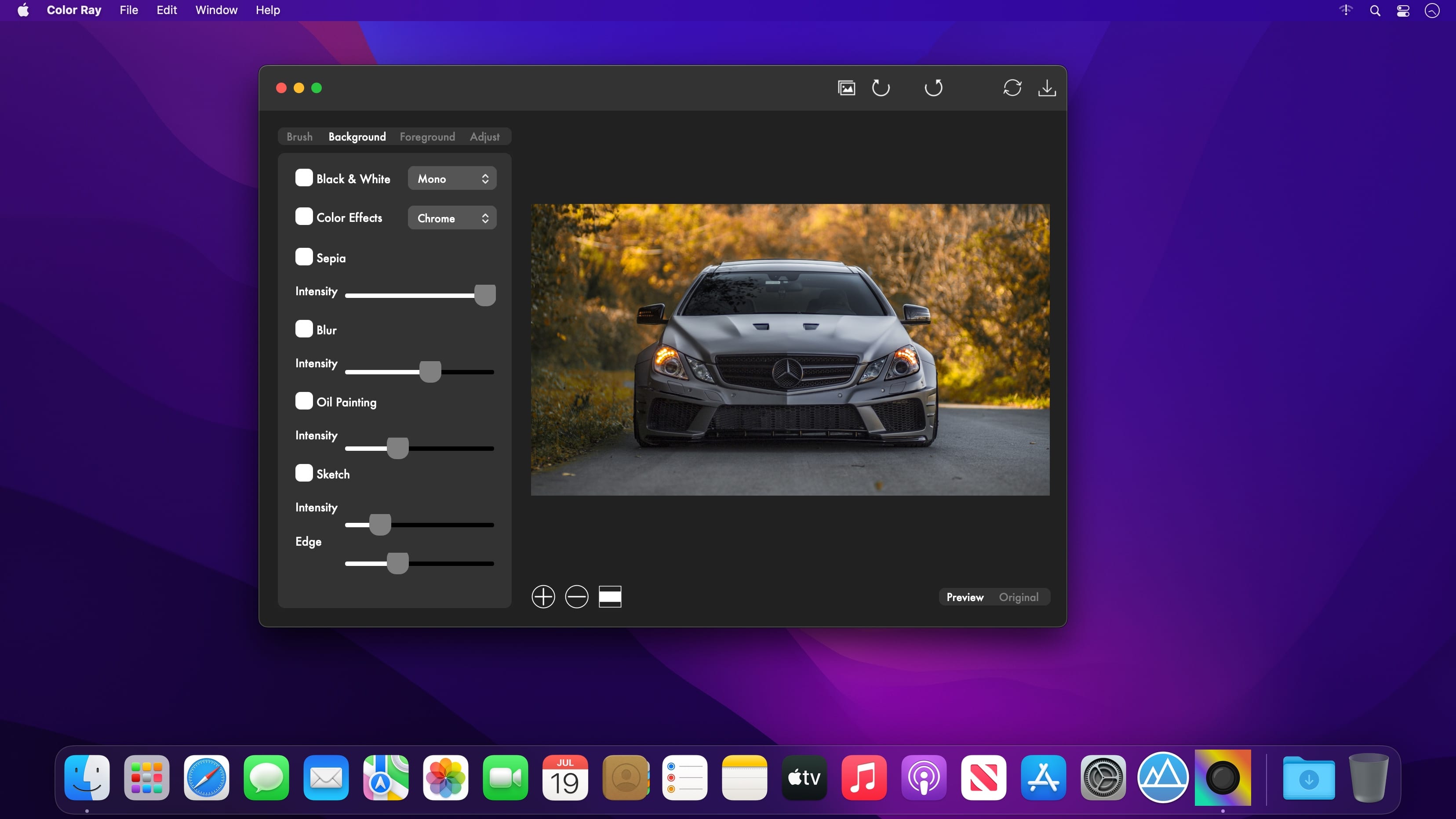1456x819 pixels.
Task: Open the Edit menu
Action: tap(167, 10)
